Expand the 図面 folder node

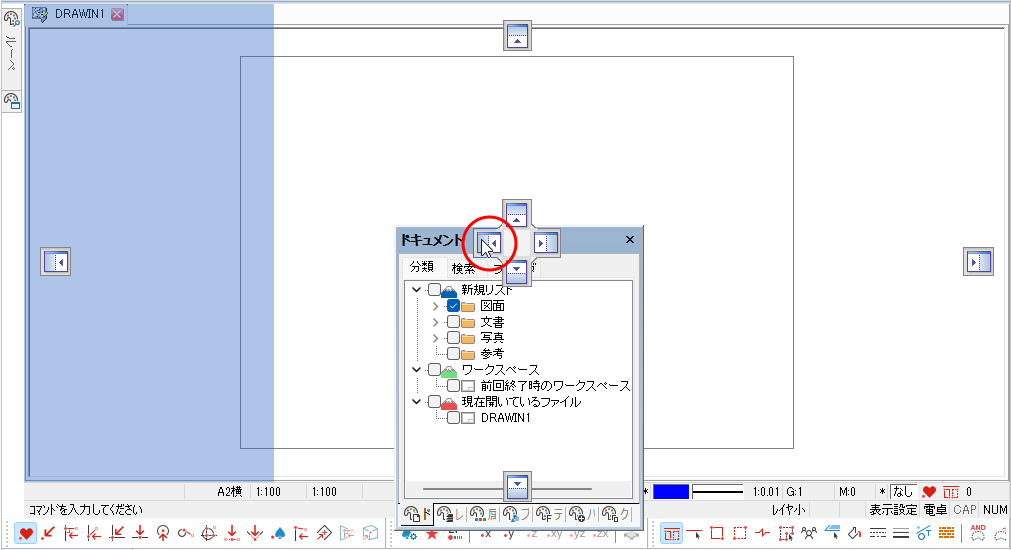pyautogui.click(x=435, y=306)
